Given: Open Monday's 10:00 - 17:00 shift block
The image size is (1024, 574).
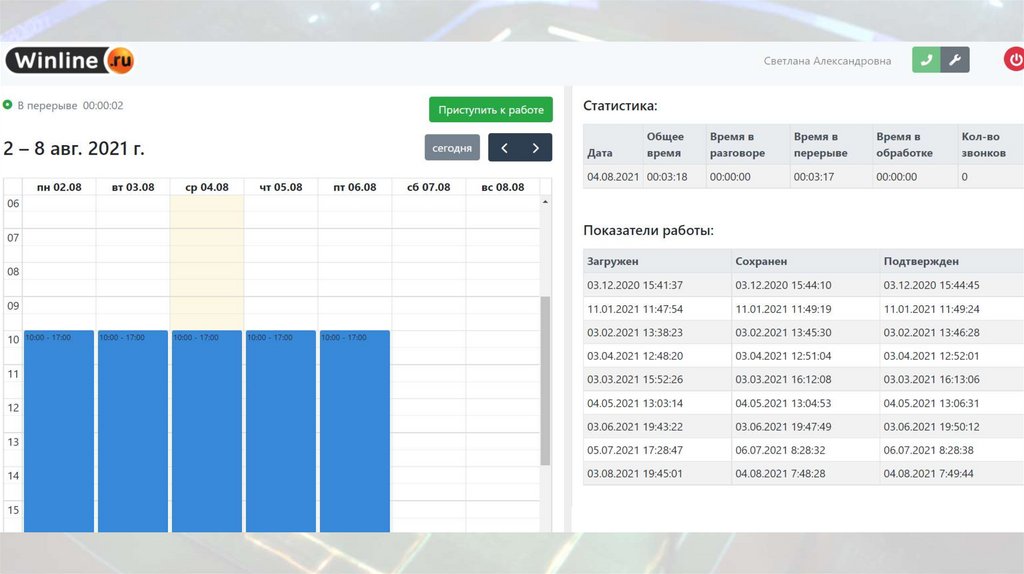Looking at the screenshot, I should [59, 430].
